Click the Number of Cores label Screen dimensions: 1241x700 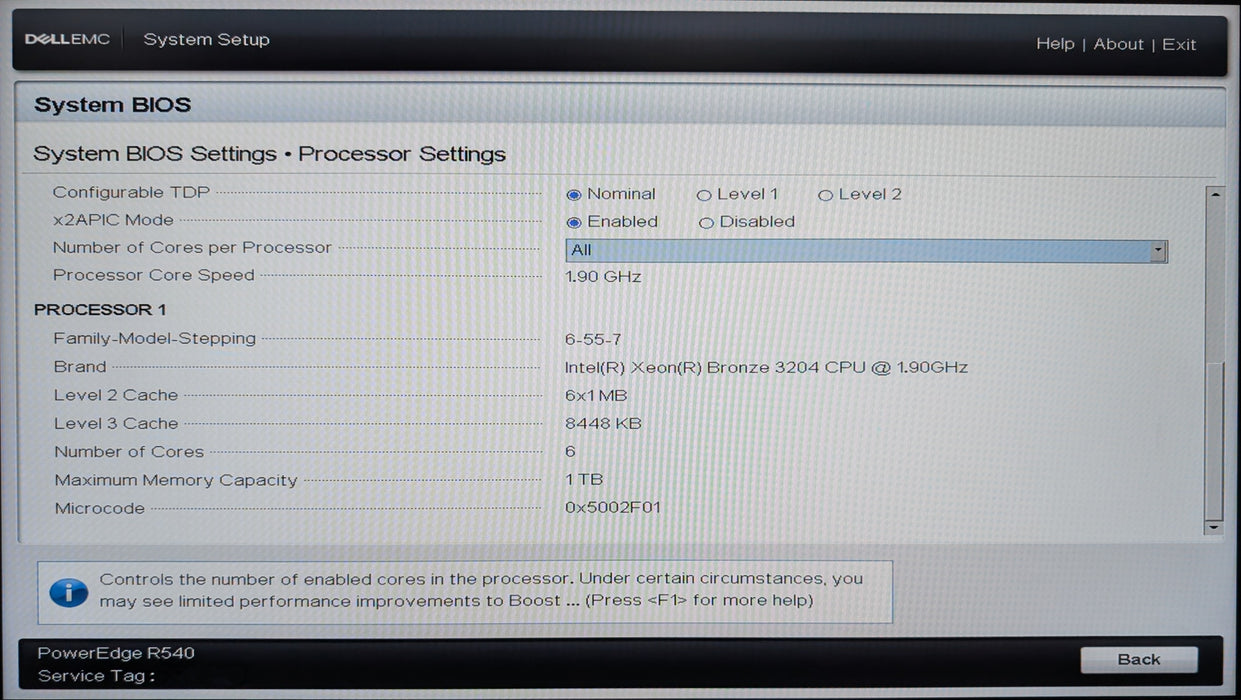[129, 452]
